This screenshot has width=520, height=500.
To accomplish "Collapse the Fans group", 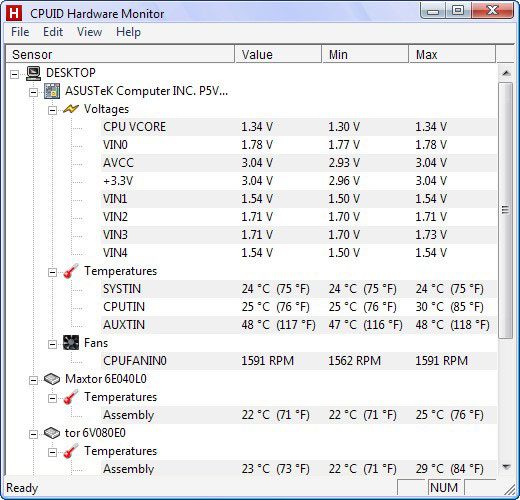I will [x=52, y=344].
